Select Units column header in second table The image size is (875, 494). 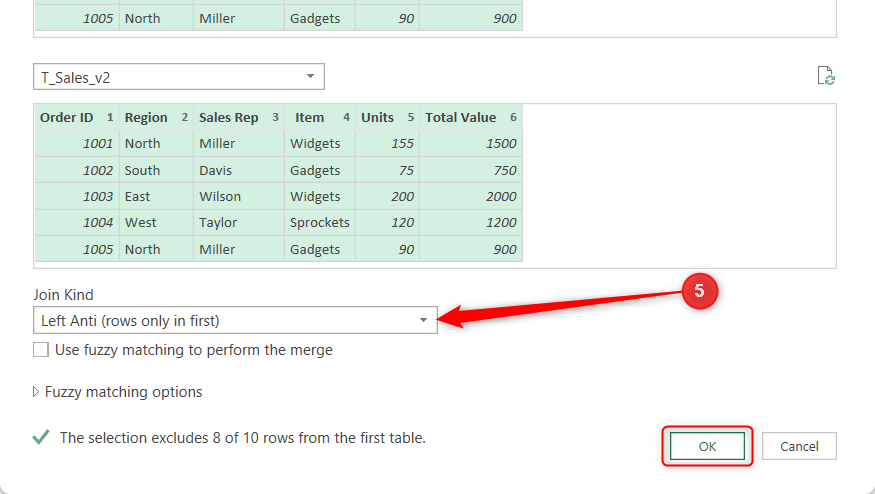click(387, 117)
